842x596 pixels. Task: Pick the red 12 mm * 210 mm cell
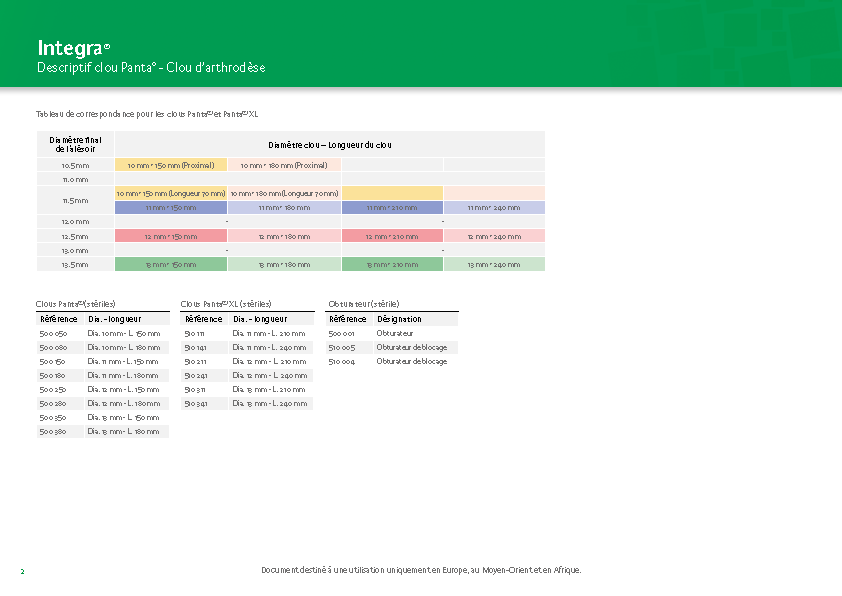coord(392,237)
